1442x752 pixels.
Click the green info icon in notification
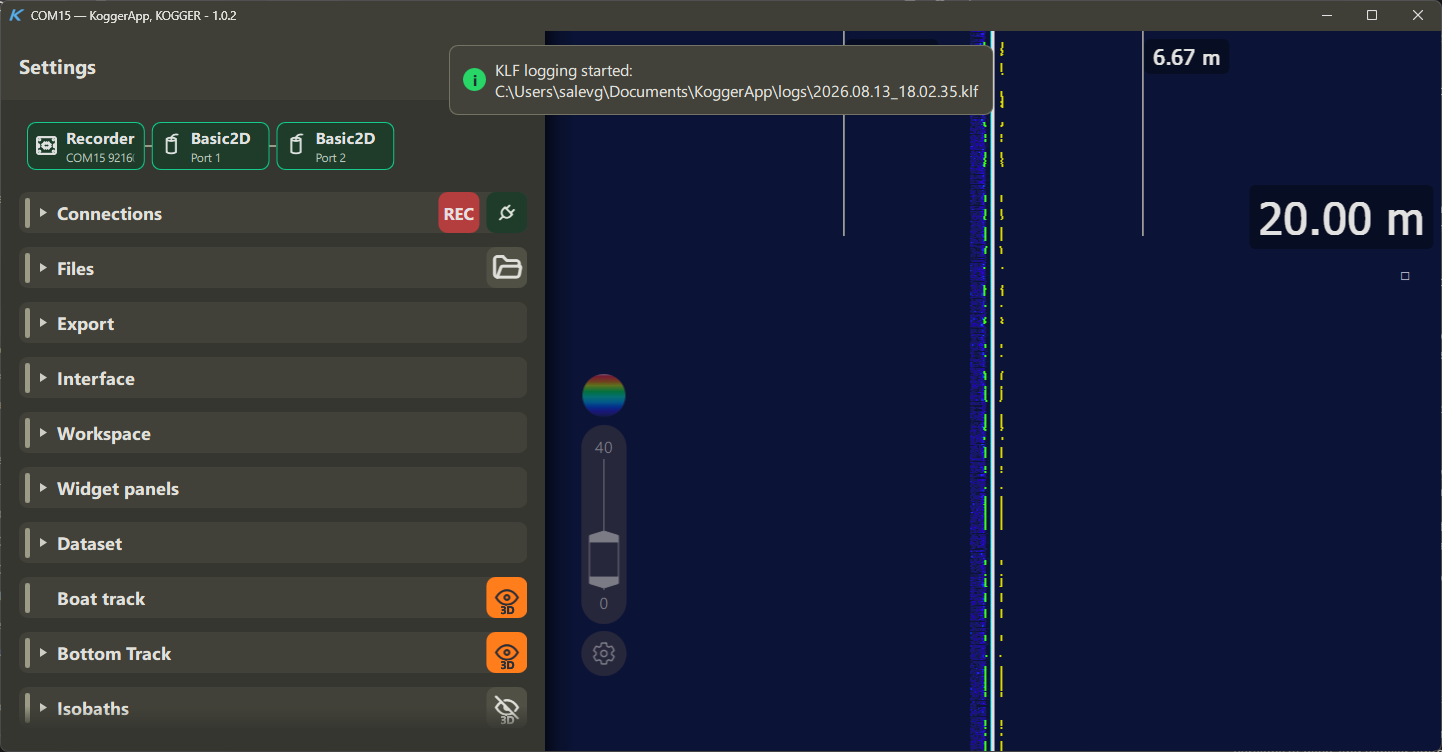473,80
